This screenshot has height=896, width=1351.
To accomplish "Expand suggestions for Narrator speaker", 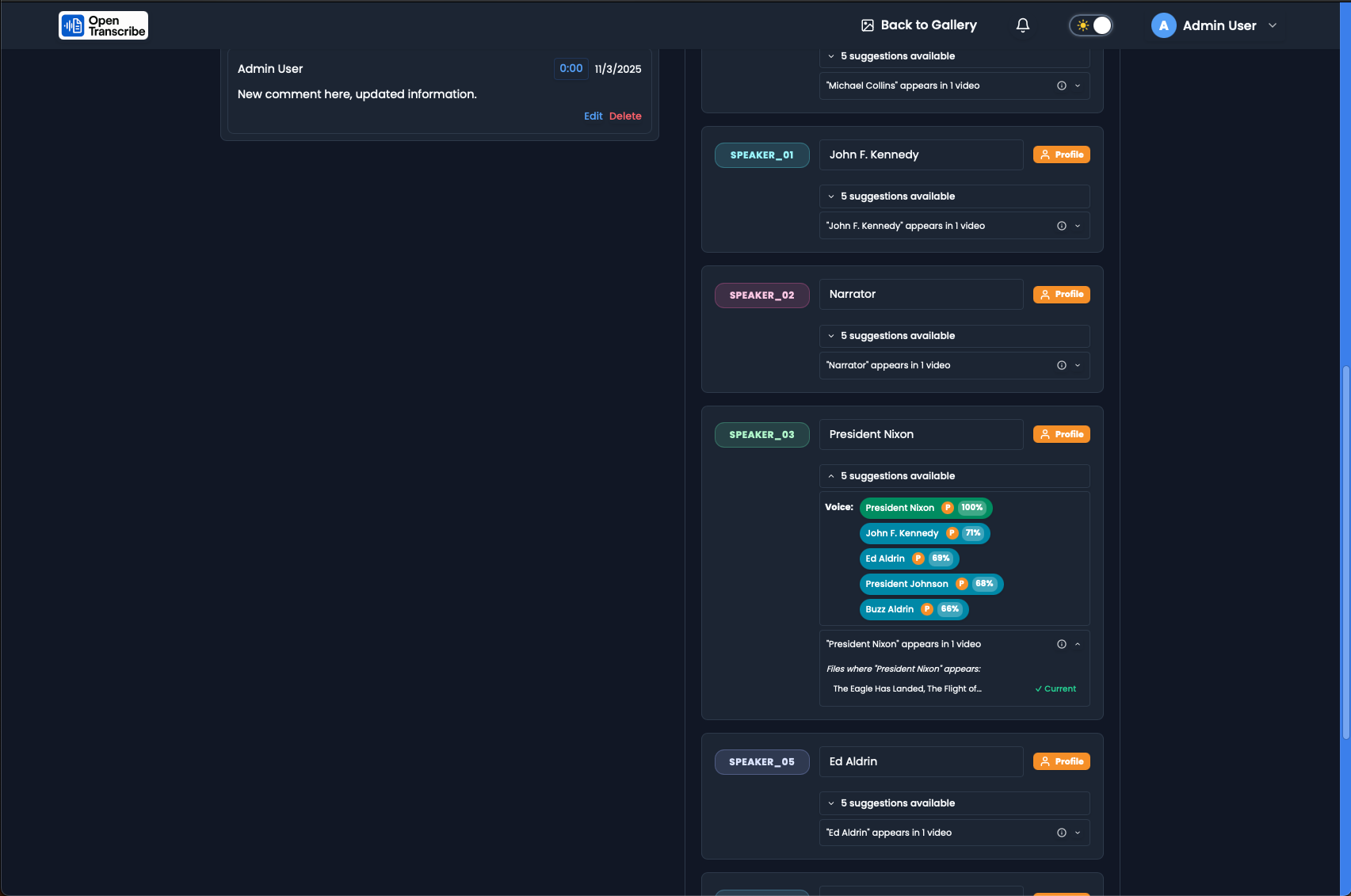I will pyautogui.click(x=955, y=336).
